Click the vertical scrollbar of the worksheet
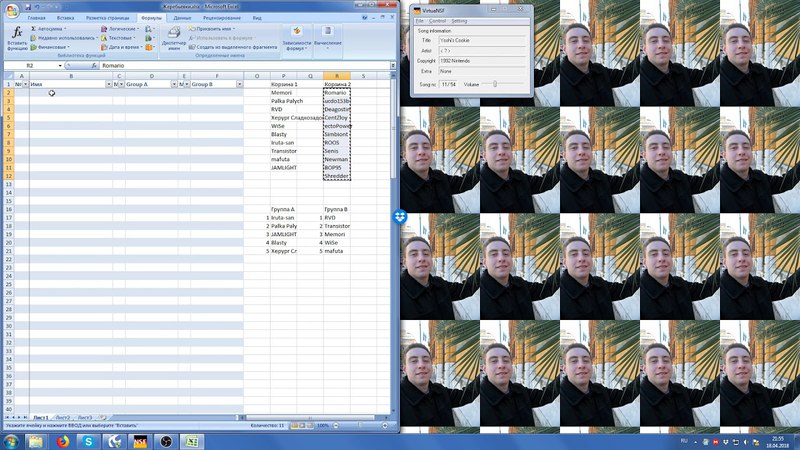The image size is (800, 450). click(393, 245)
